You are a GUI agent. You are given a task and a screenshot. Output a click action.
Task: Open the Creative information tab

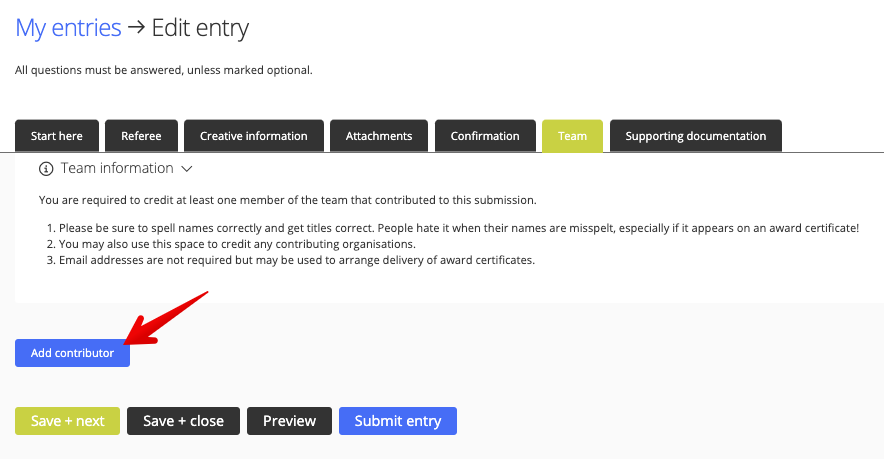[254, 136]
